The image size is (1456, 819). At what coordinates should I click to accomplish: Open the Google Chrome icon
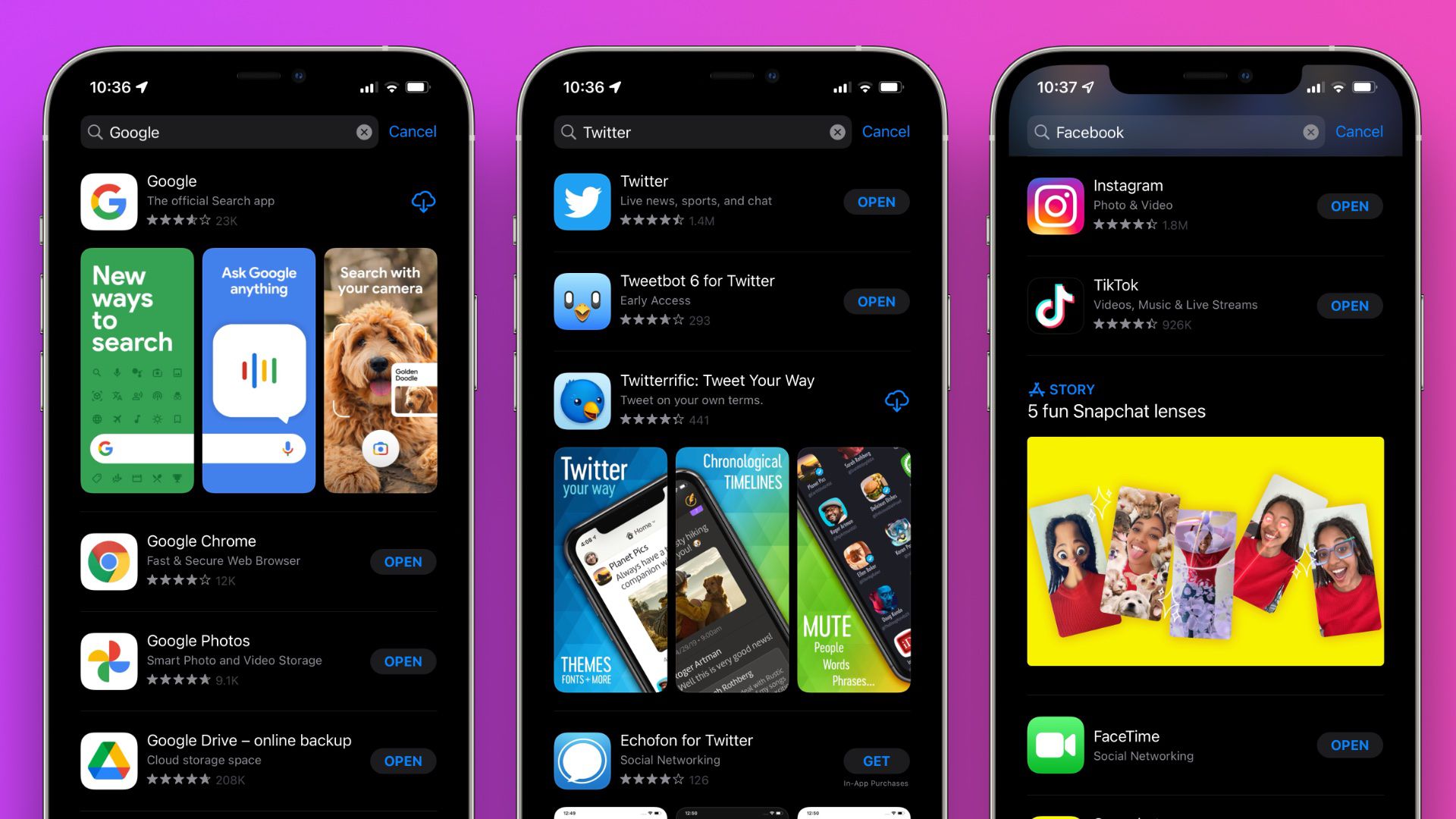click(x=108, y=562)
